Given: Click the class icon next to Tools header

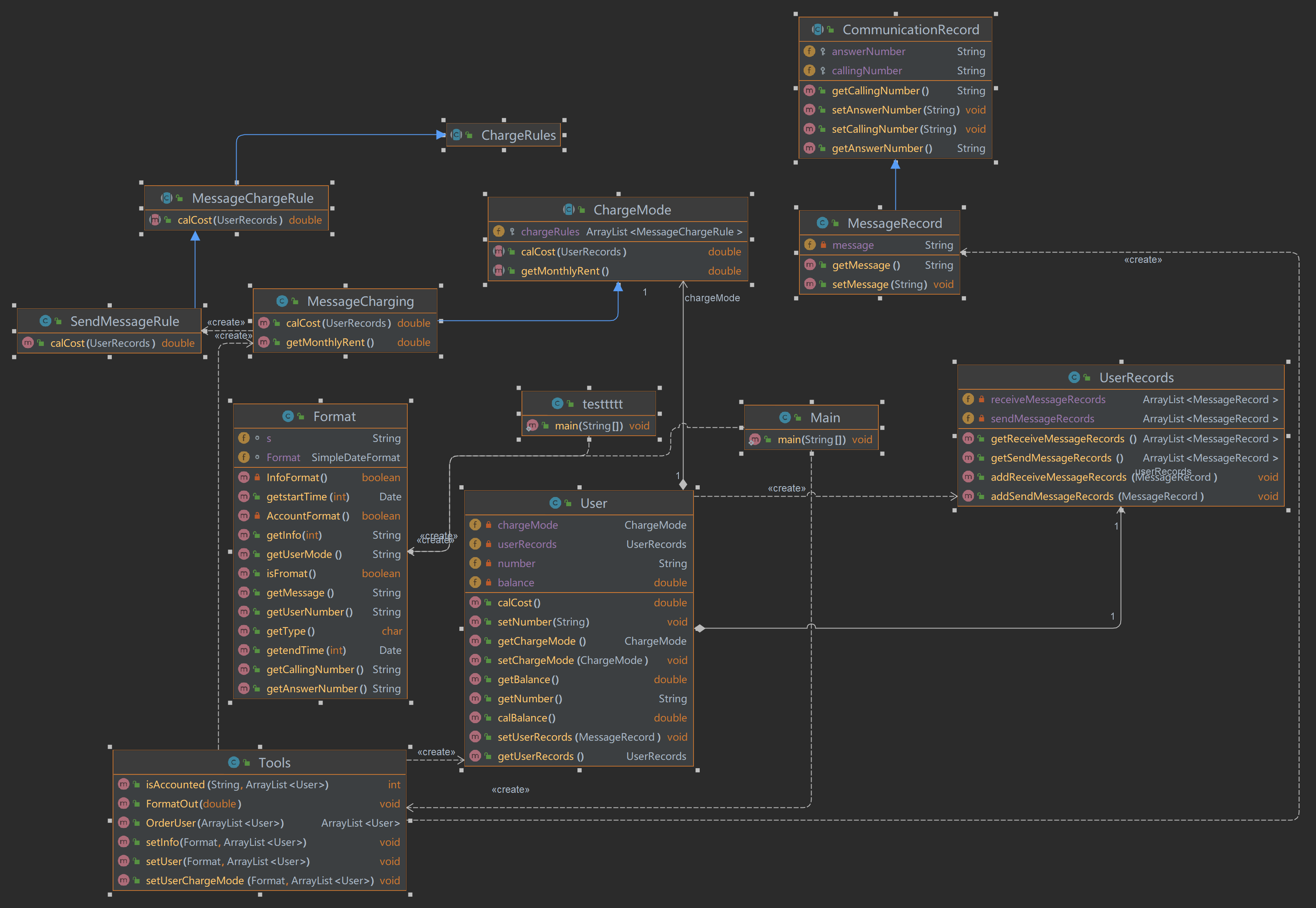Looking at the screenshot, I should (x=234, y=762).
